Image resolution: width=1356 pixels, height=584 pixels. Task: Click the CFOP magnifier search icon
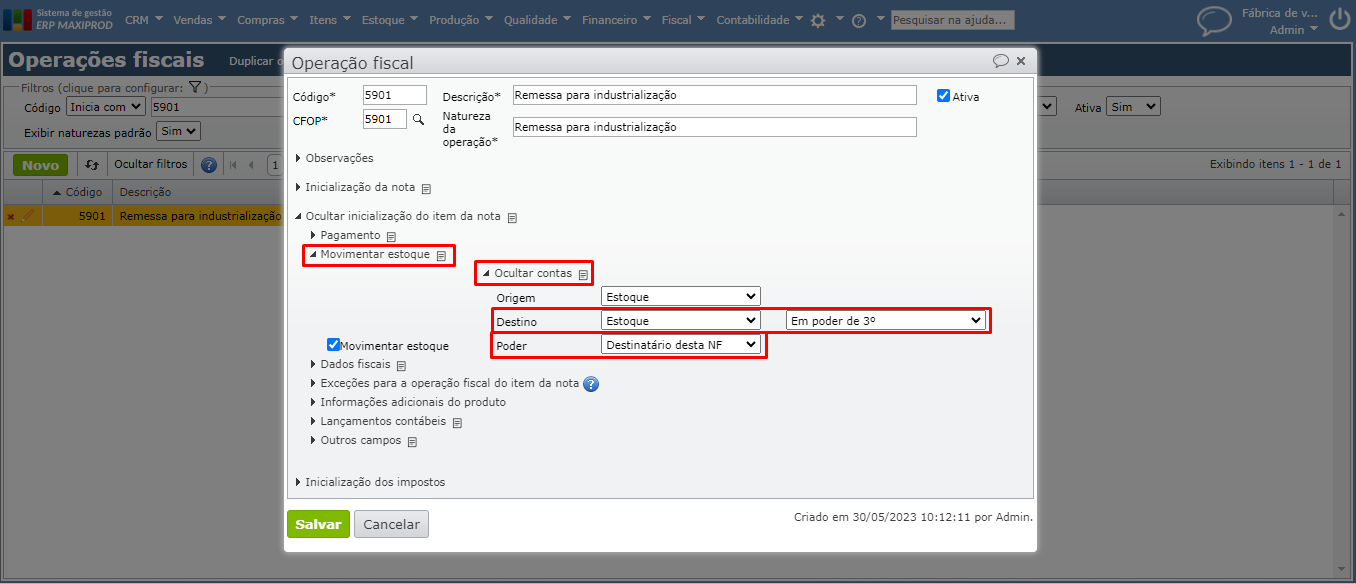pos(419,119)
